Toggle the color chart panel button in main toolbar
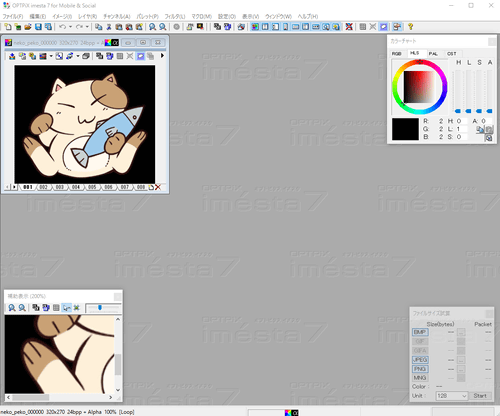This screenshot has width=500, height=416. click(255, 27)
